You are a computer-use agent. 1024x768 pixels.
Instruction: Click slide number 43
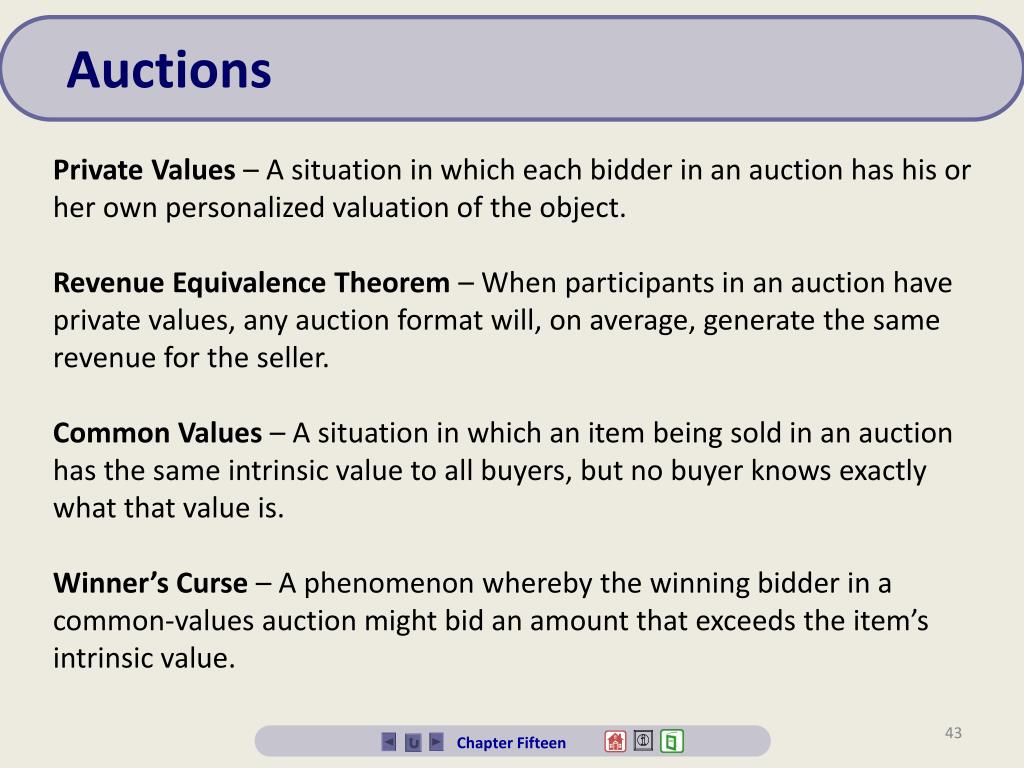953,733
